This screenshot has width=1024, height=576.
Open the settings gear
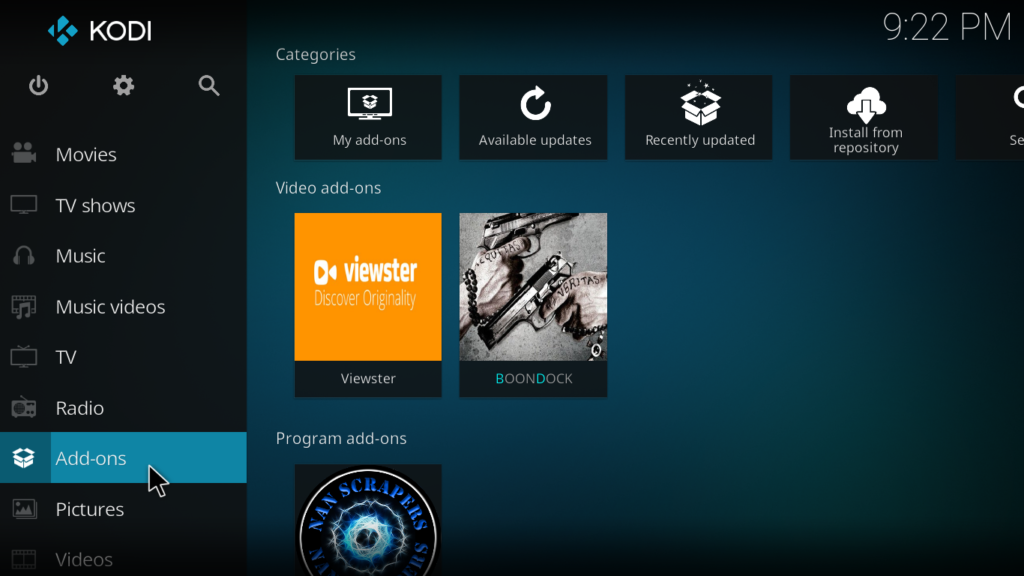pyautogui.click(x=123, y=86)
